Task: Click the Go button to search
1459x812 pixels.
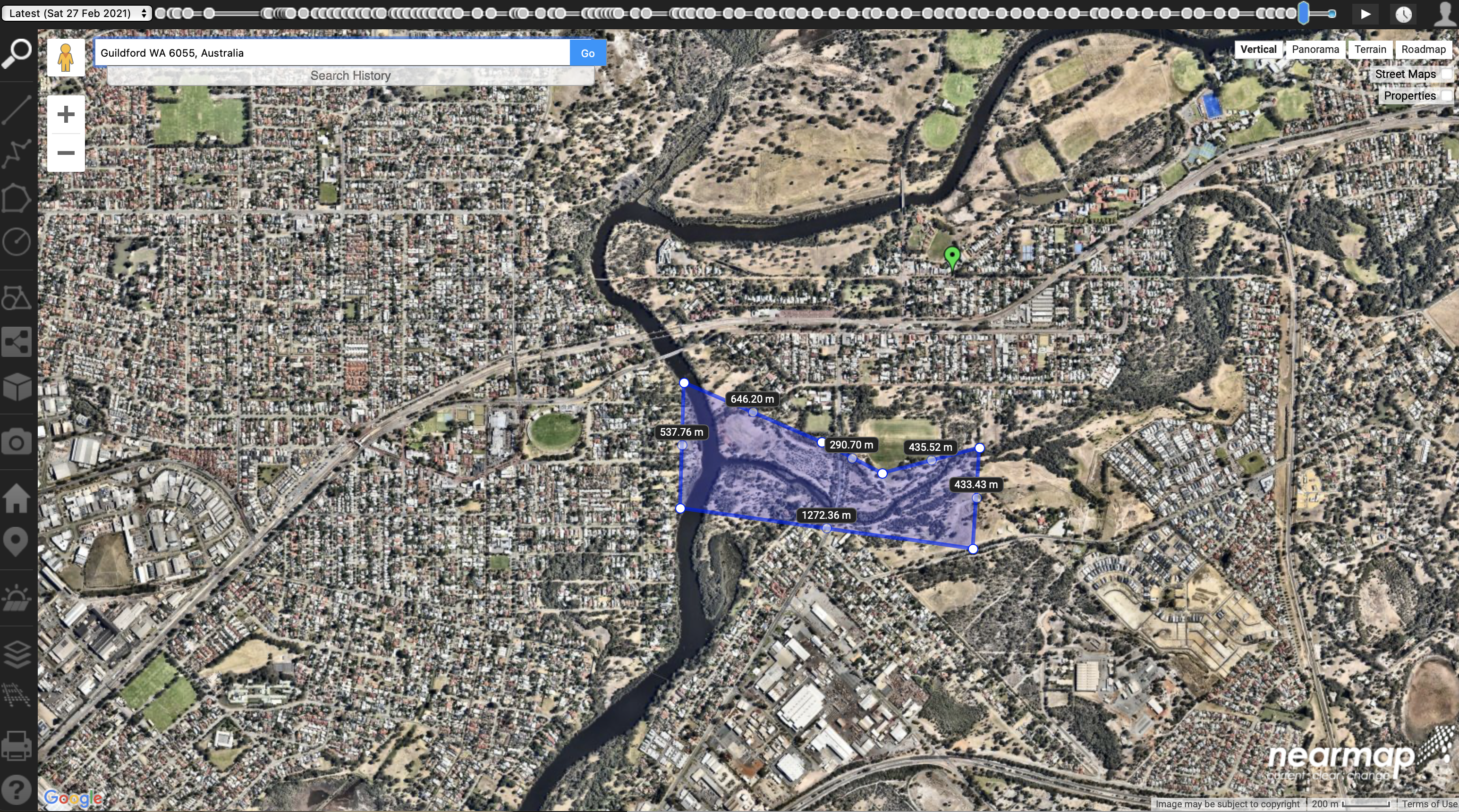Action: coord(587,52)
